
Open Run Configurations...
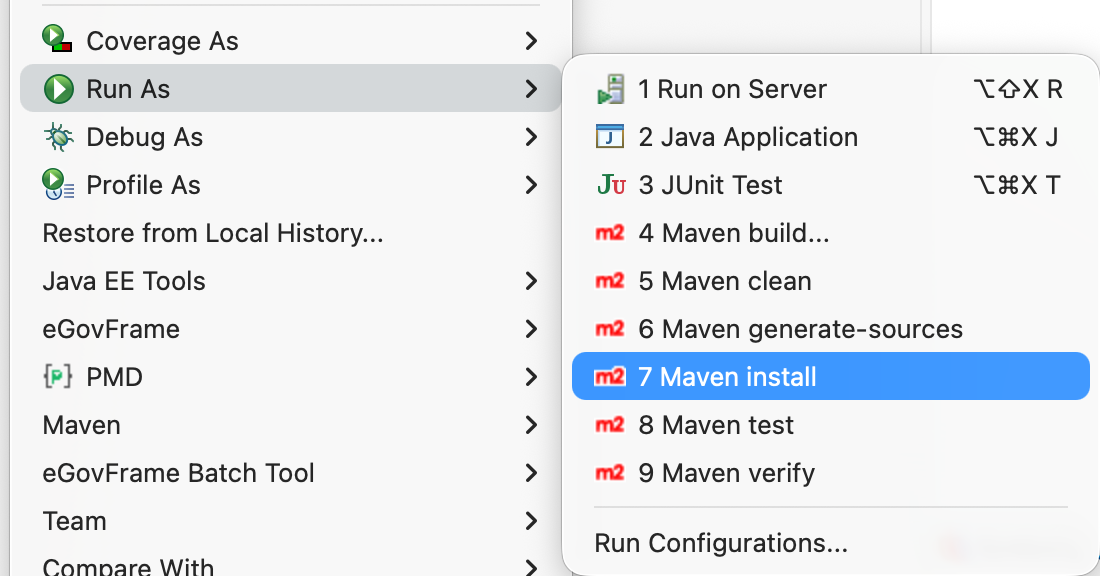721,543
